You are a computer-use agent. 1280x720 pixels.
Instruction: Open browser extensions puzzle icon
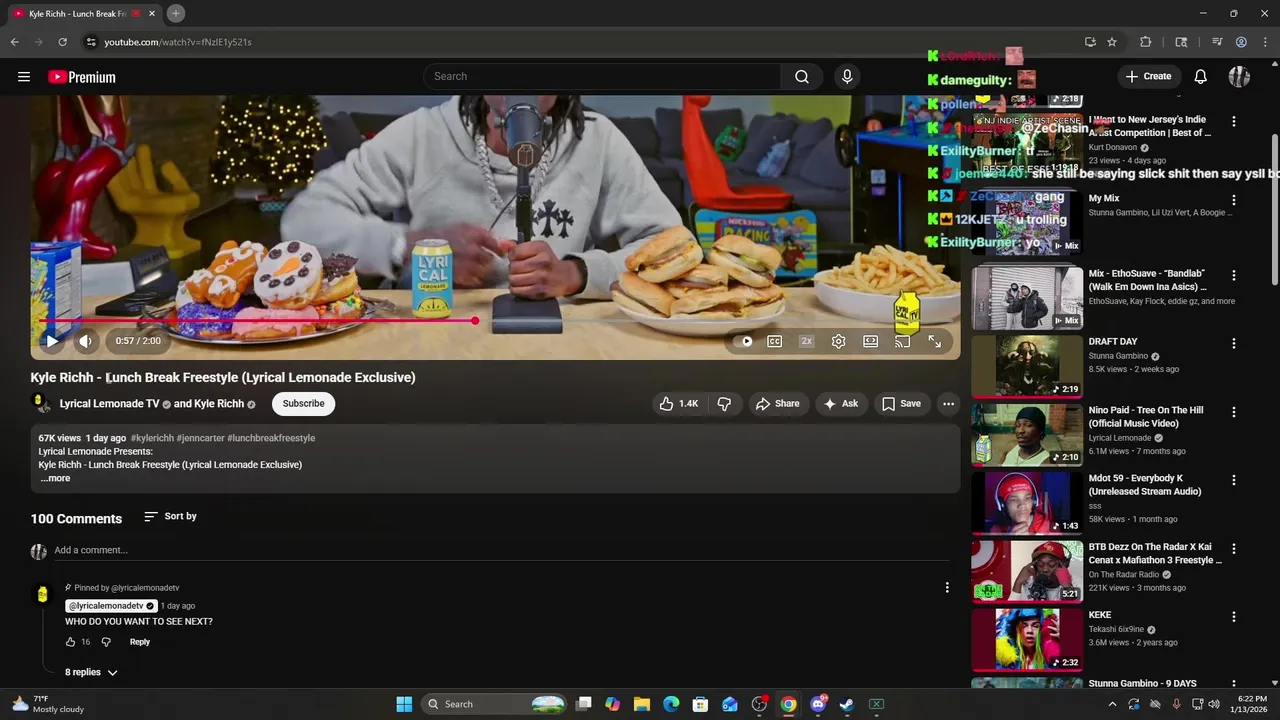pyautogui.click(x=1146, y=42)
